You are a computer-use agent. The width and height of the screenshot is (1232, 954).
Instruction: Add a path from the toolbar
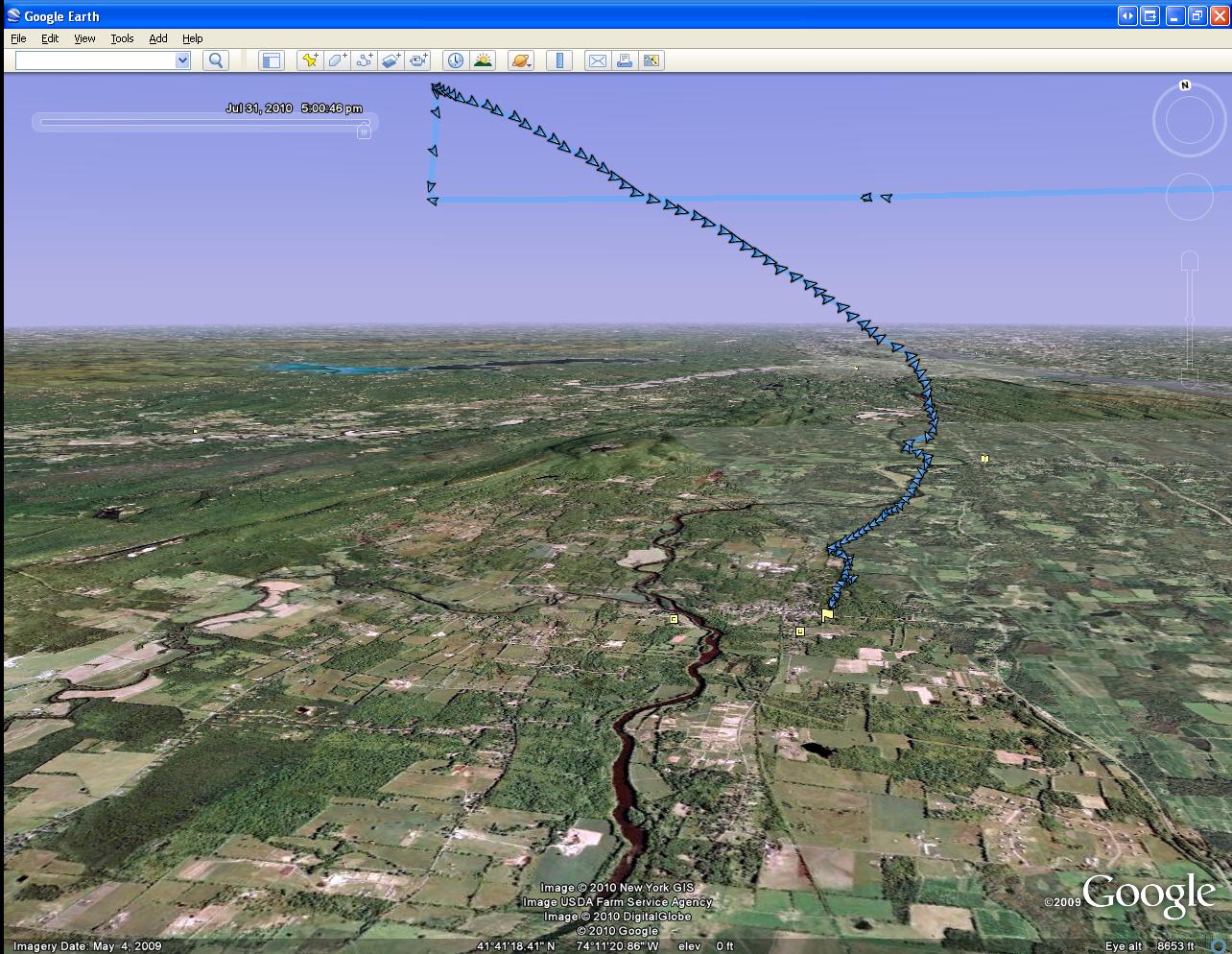point(364,60)
